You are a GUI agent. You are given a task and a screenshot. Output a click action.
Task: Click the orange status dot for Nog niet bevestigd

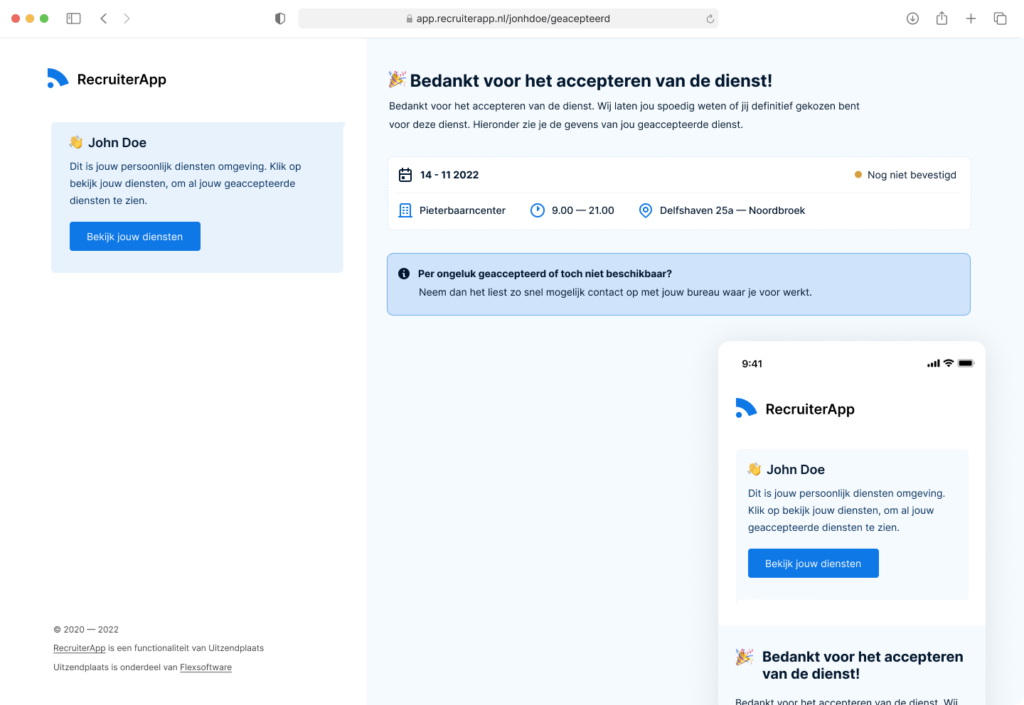(858, 175)
